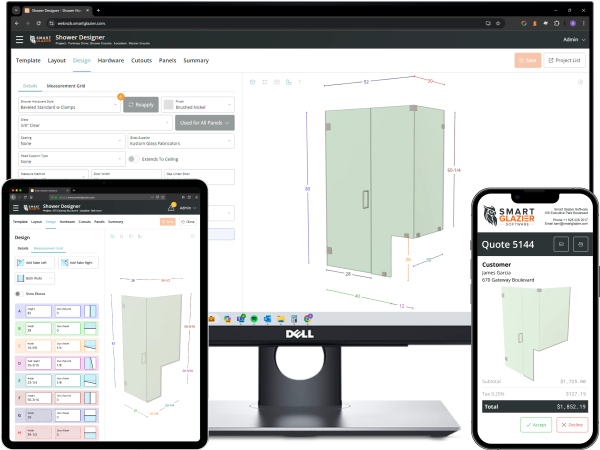Toggle the Show Elbows switch on tablet
The width and height of the screenshot is (600, 450).
(x=18, y=293)
